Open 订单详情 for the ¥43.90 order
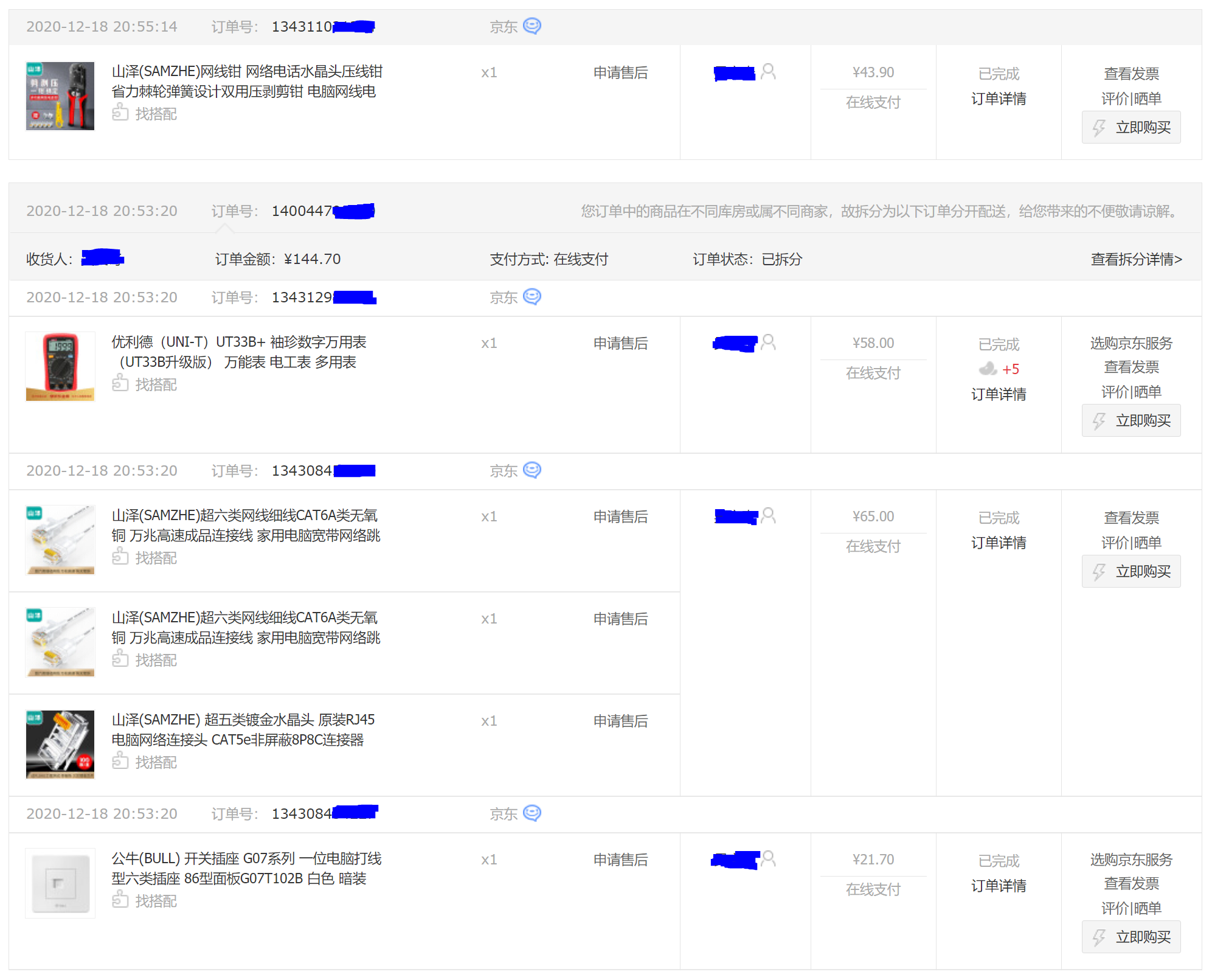Image resolution: width=1212 pixels, height=980 pixels. (x=998, y=99)
